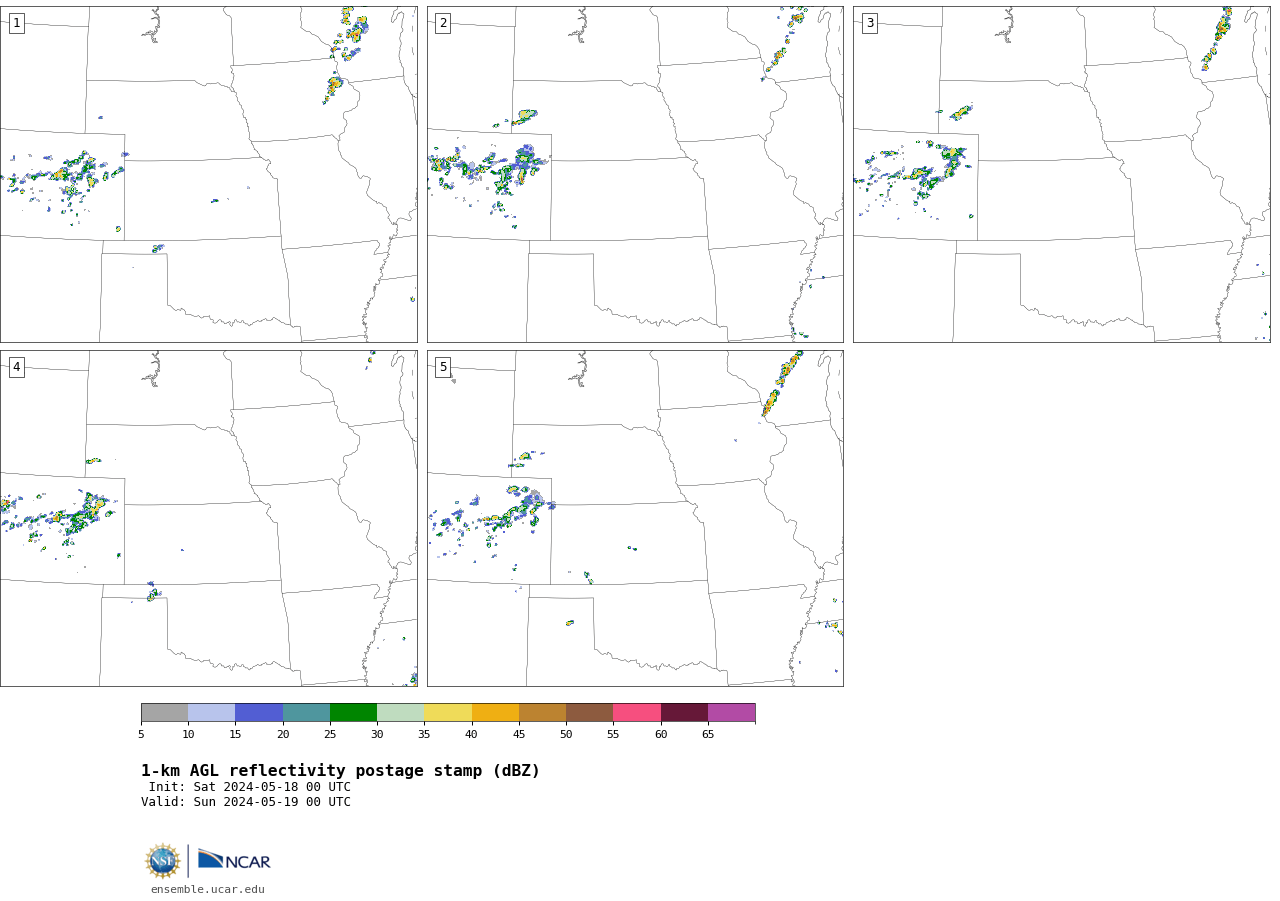The width and height of the screenshot is (1280, 901).
Task: Click the ensemble.ucar.edu text
Action: tap(208, 889)
